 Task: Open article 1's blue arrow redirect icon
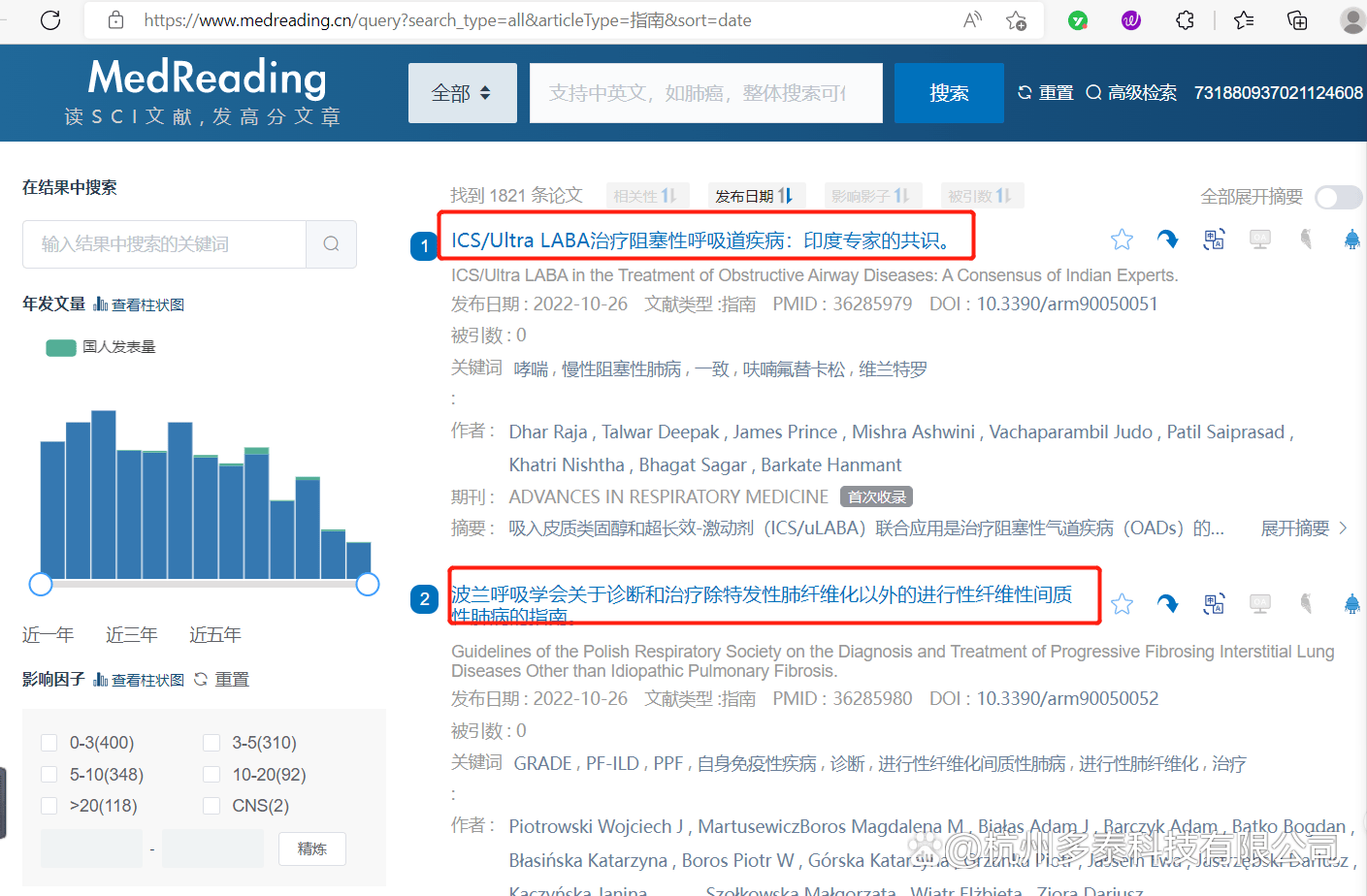coord(1168,240)
